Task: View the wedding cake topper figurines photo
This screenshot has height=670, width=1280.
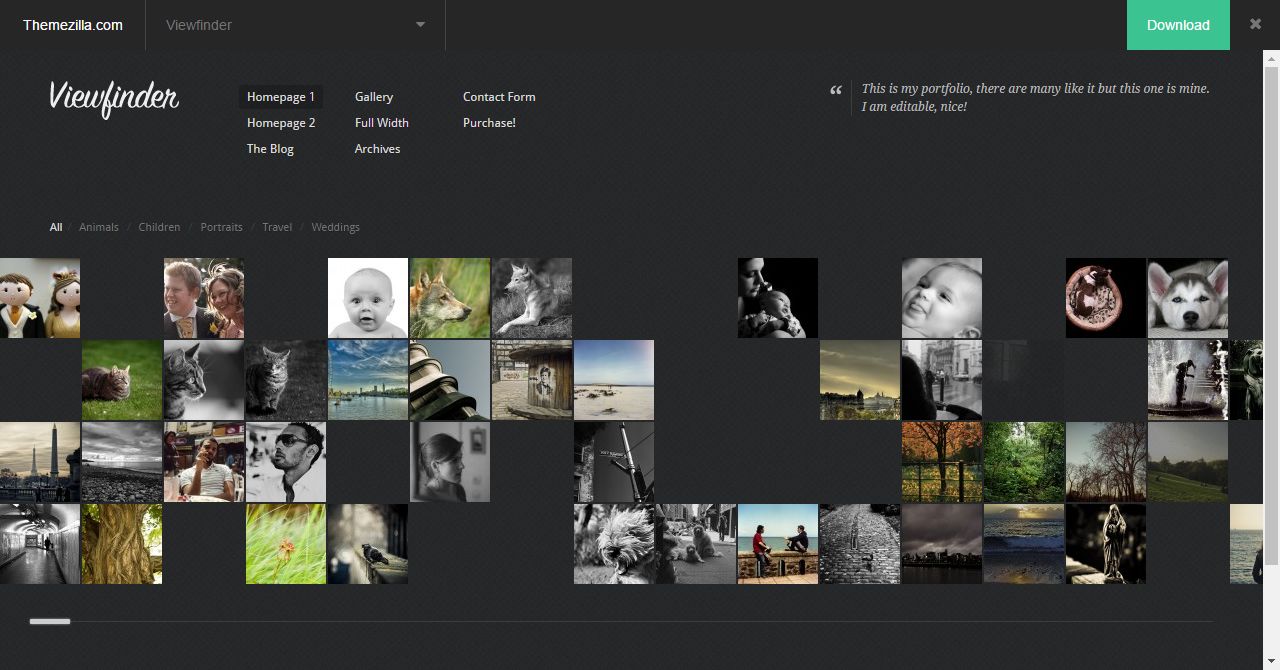Action: click(39, 298)
